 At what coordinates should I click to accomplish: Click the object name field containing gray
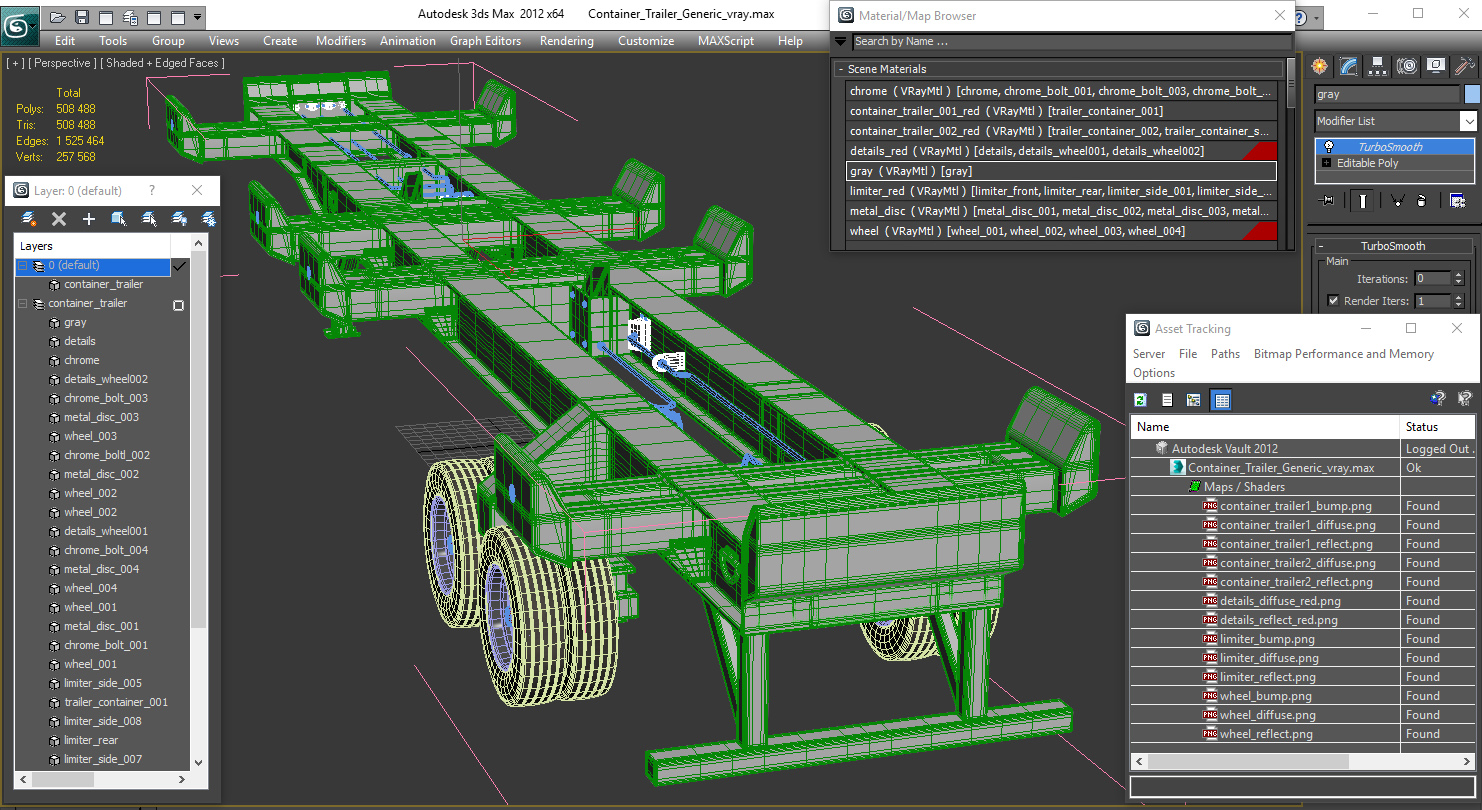pos(1387,94)
